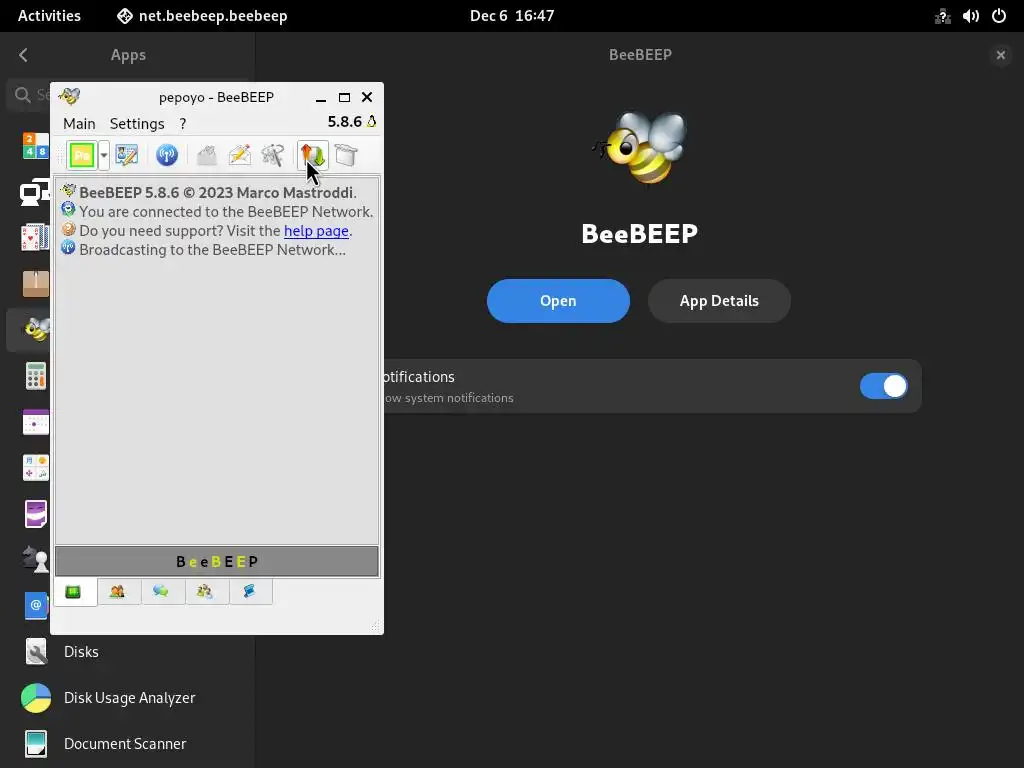Select the Calculator app icon in sidebar

pos(35,376)
